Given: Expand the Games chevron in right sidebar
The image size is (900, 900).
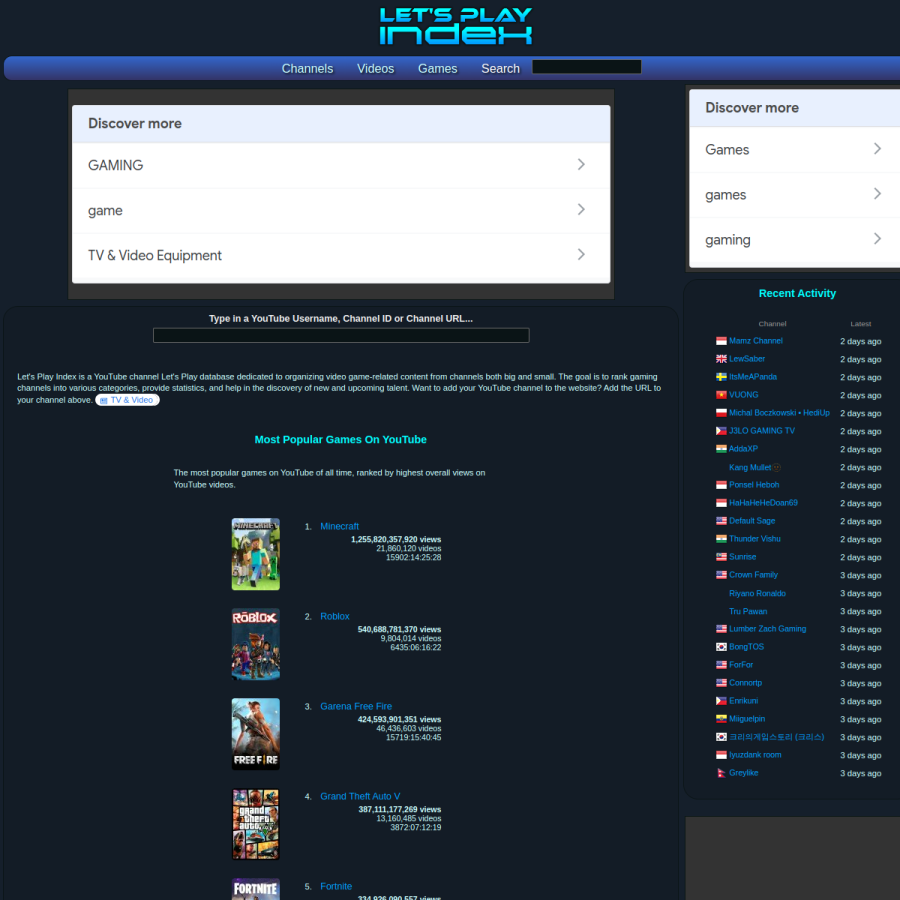Looking at the screenshot, I should click(877, 149).
